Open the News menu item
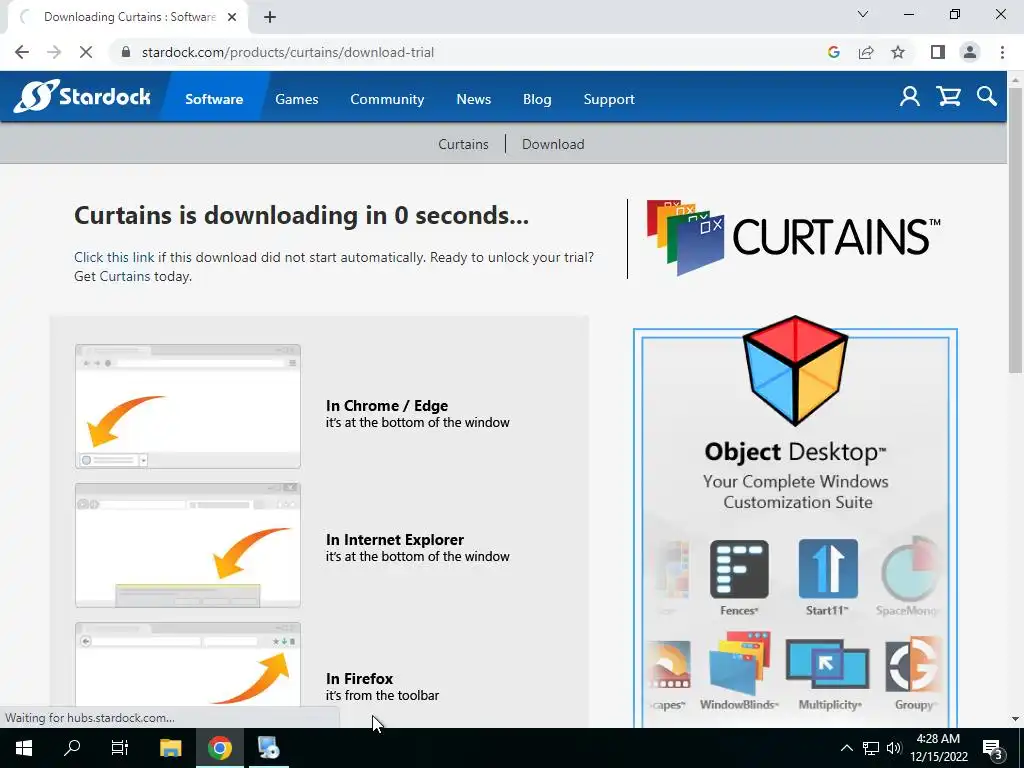The height and width of the screenshot is (768, 1024). pos(473,99)
